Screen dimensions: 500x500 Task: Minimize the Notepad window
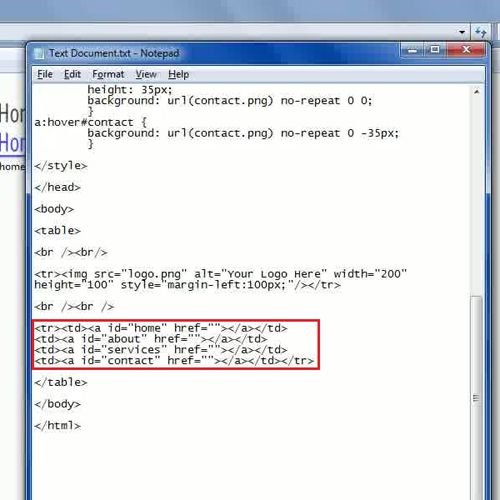[x=413, y=50]
